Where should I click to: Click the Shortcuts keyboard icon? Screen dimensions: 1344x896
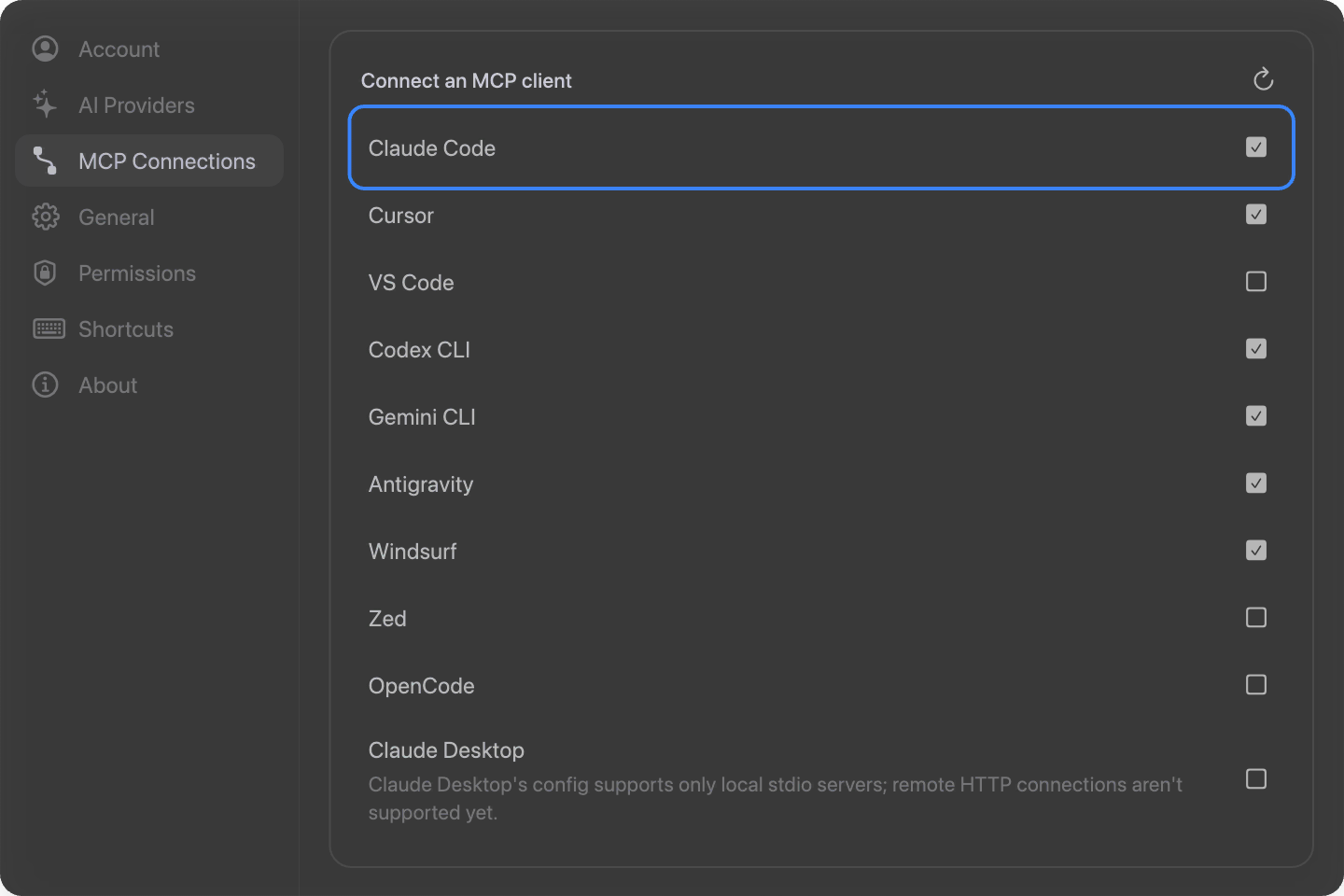49,329
